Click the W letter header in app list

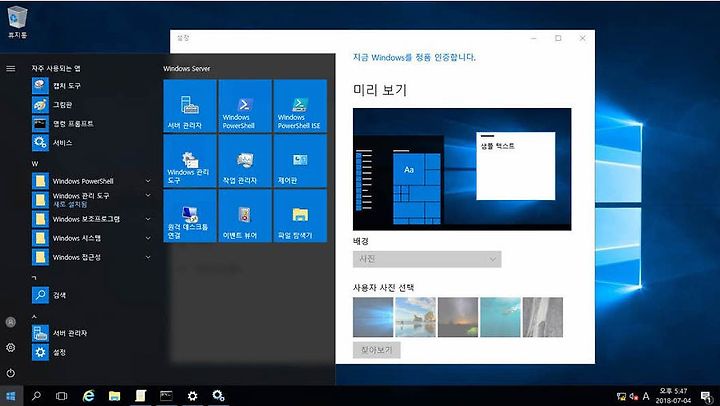pyautogui.click(x=34, y=164)
